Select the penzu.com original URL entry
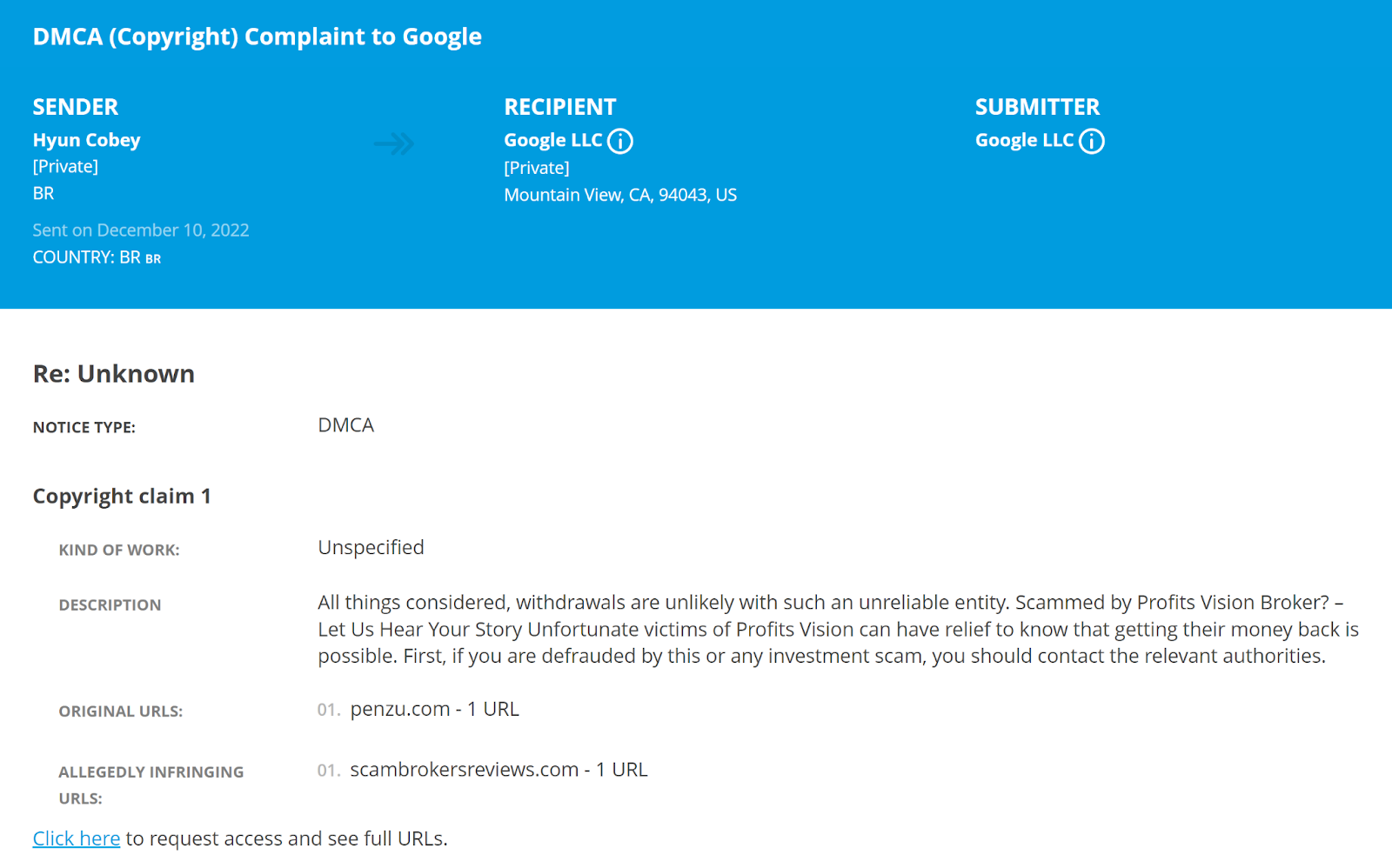Viewport: 1392px width, 868px height. [434, 709]
